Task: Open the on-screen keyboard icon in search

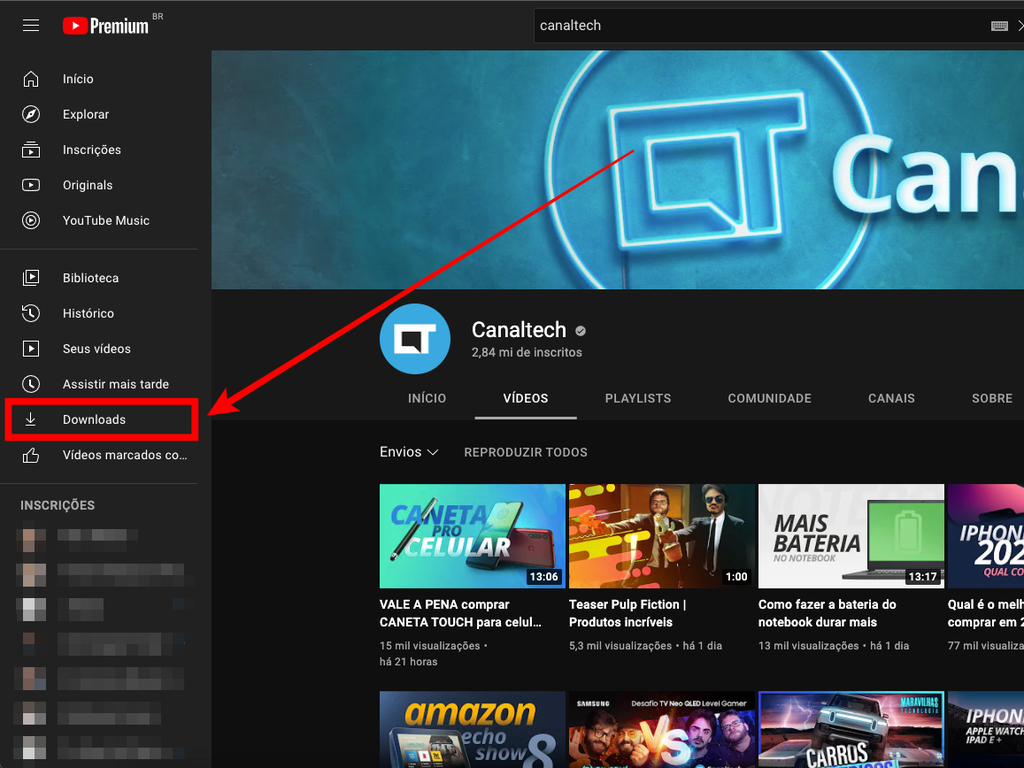Action: (x=999, y=25)
